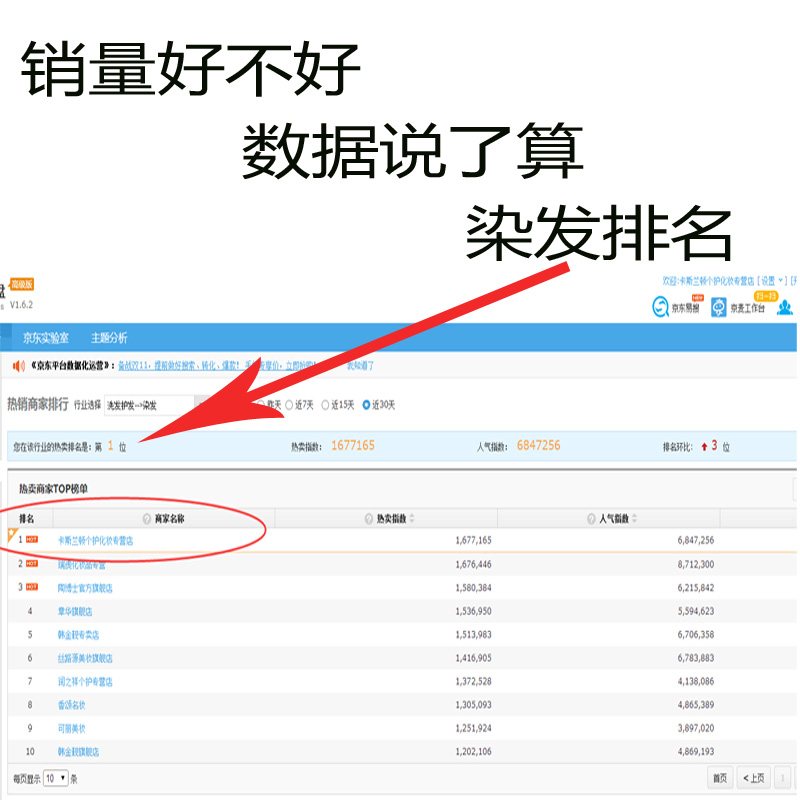Open the 韩金靓旗舰店 store link in row 10
The image size is (800, 800).
(x=79, y=752)
